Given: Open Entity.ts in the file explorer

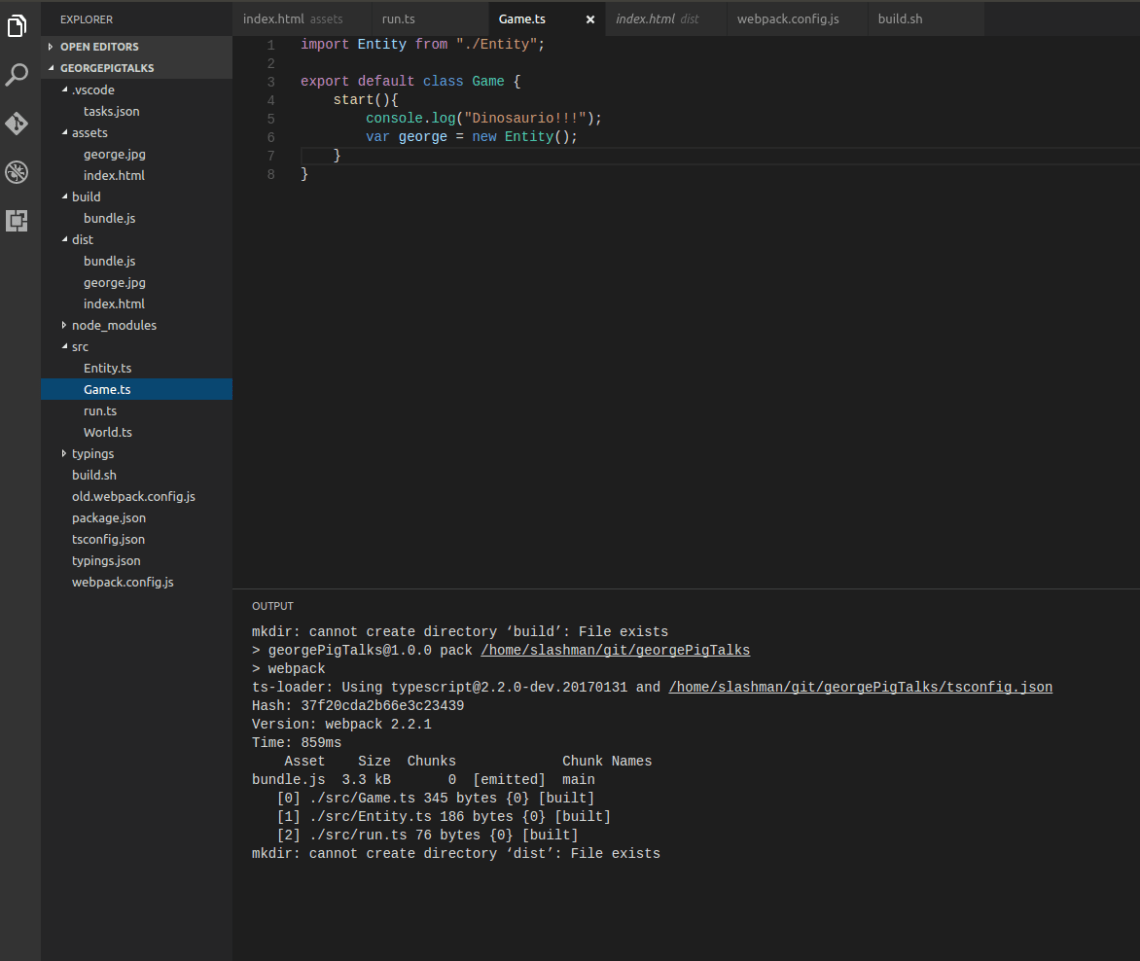Looking at the screenshot, I should tap(107, 368).
